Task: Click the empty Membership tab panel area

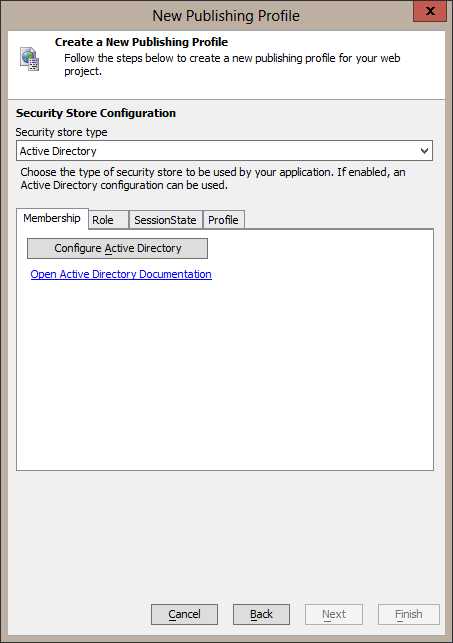Action: pyautogui.click(x=225, y=369)
